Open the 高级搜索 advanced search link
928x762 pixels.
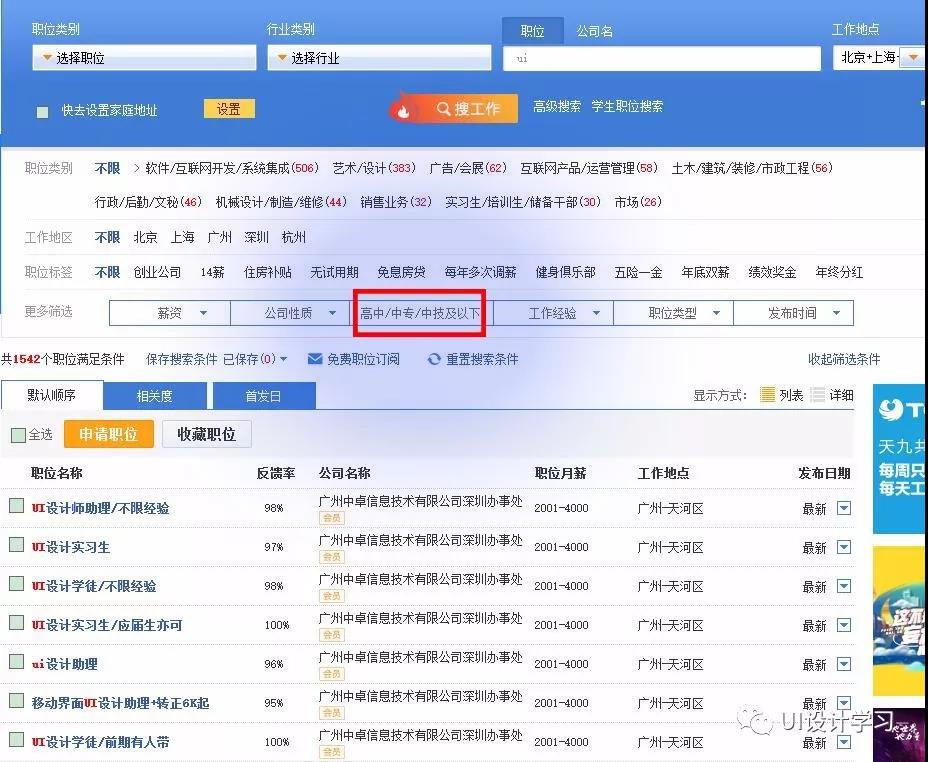(557, 106)
